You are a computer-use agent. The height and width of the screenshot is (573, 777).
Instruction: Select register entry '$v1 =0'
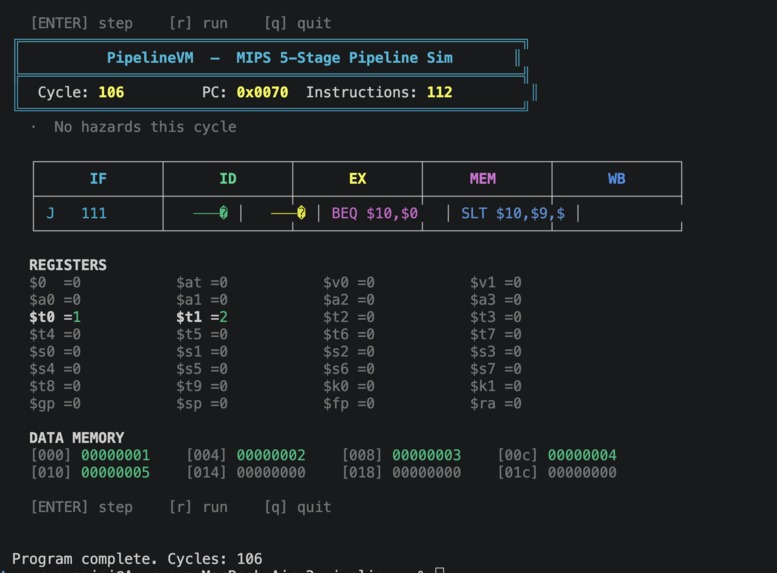[x=496, y=283]
